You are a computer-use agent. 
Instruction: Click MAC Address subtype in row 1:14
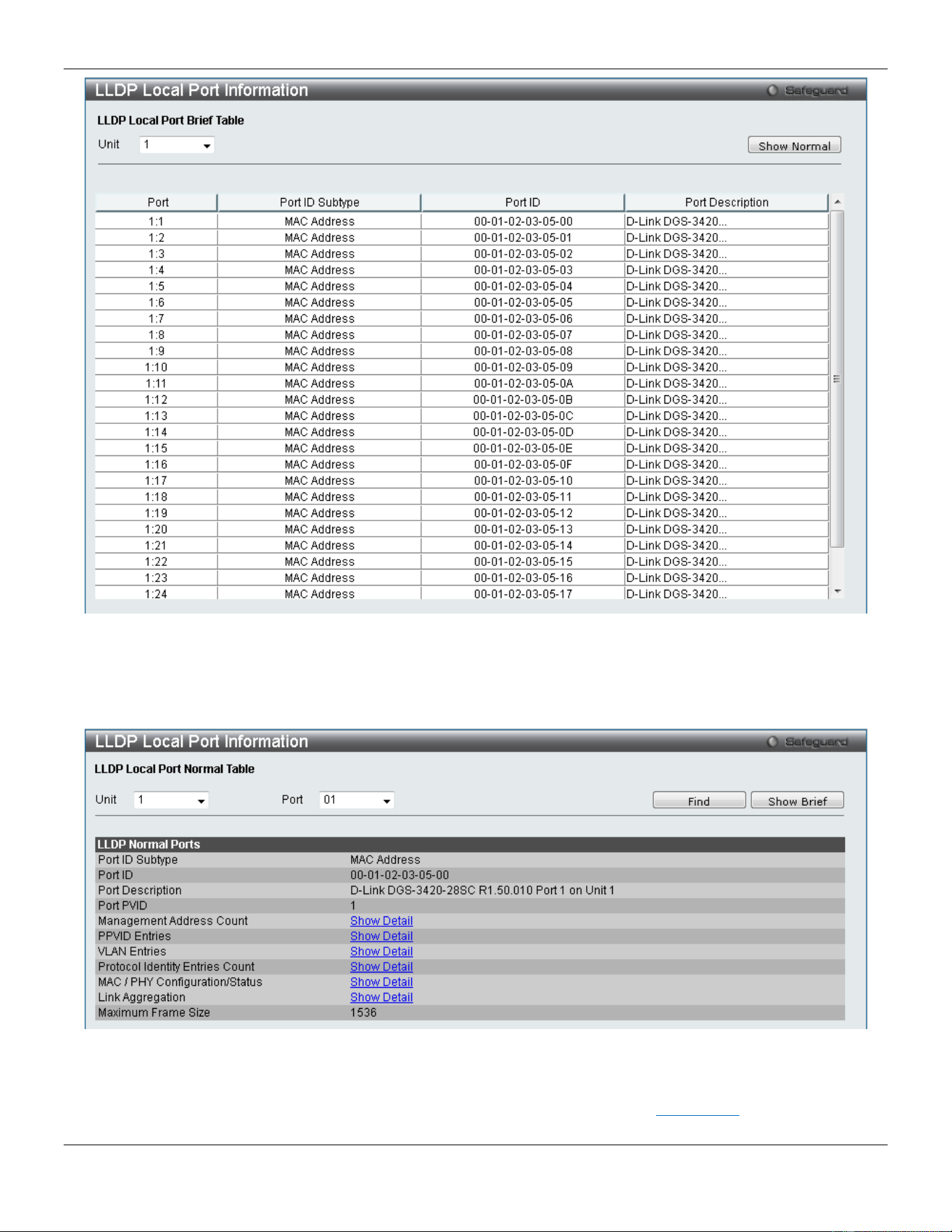coord(320,432)
